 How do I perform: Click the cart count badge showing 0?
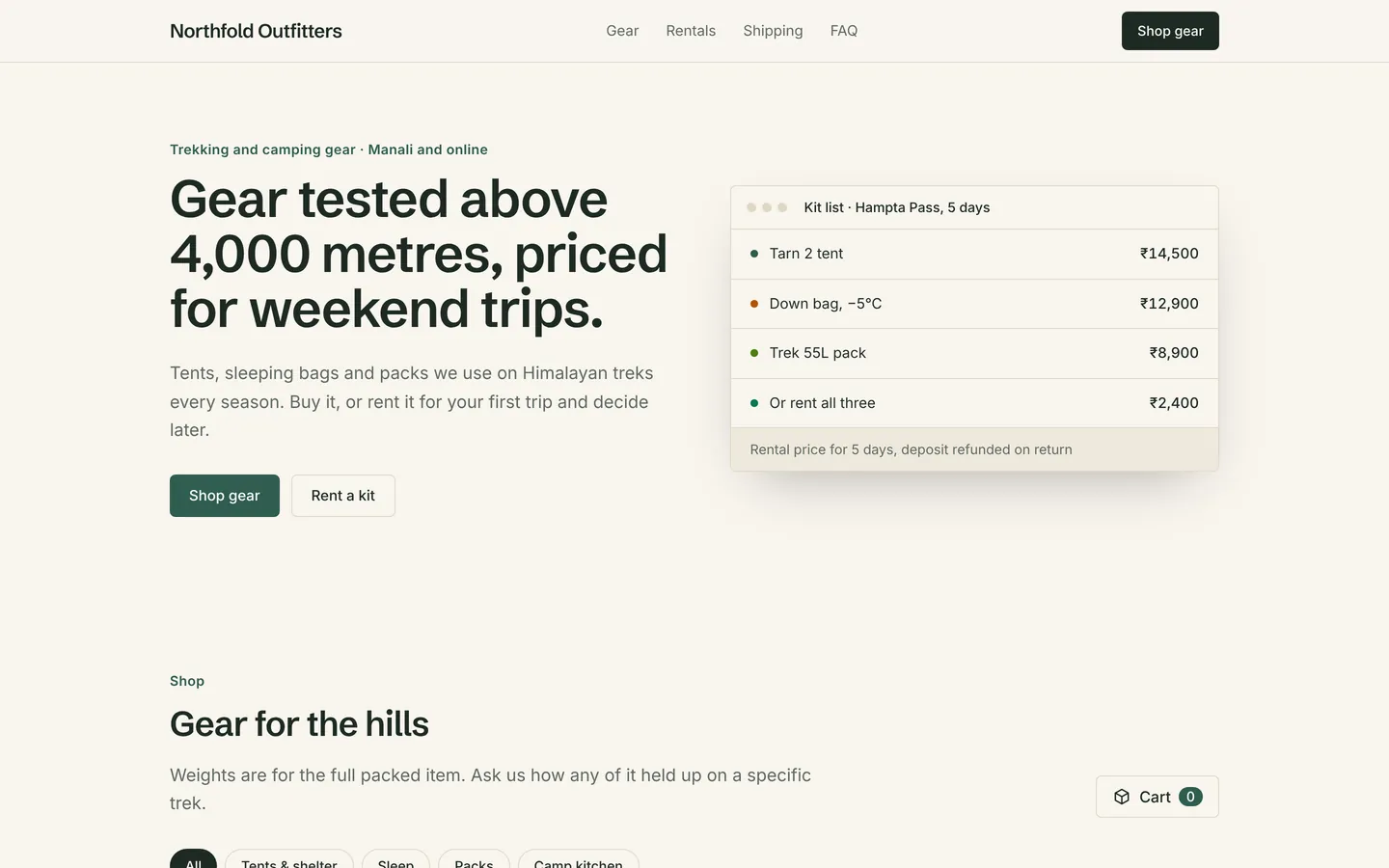(x=1190, y=797)
